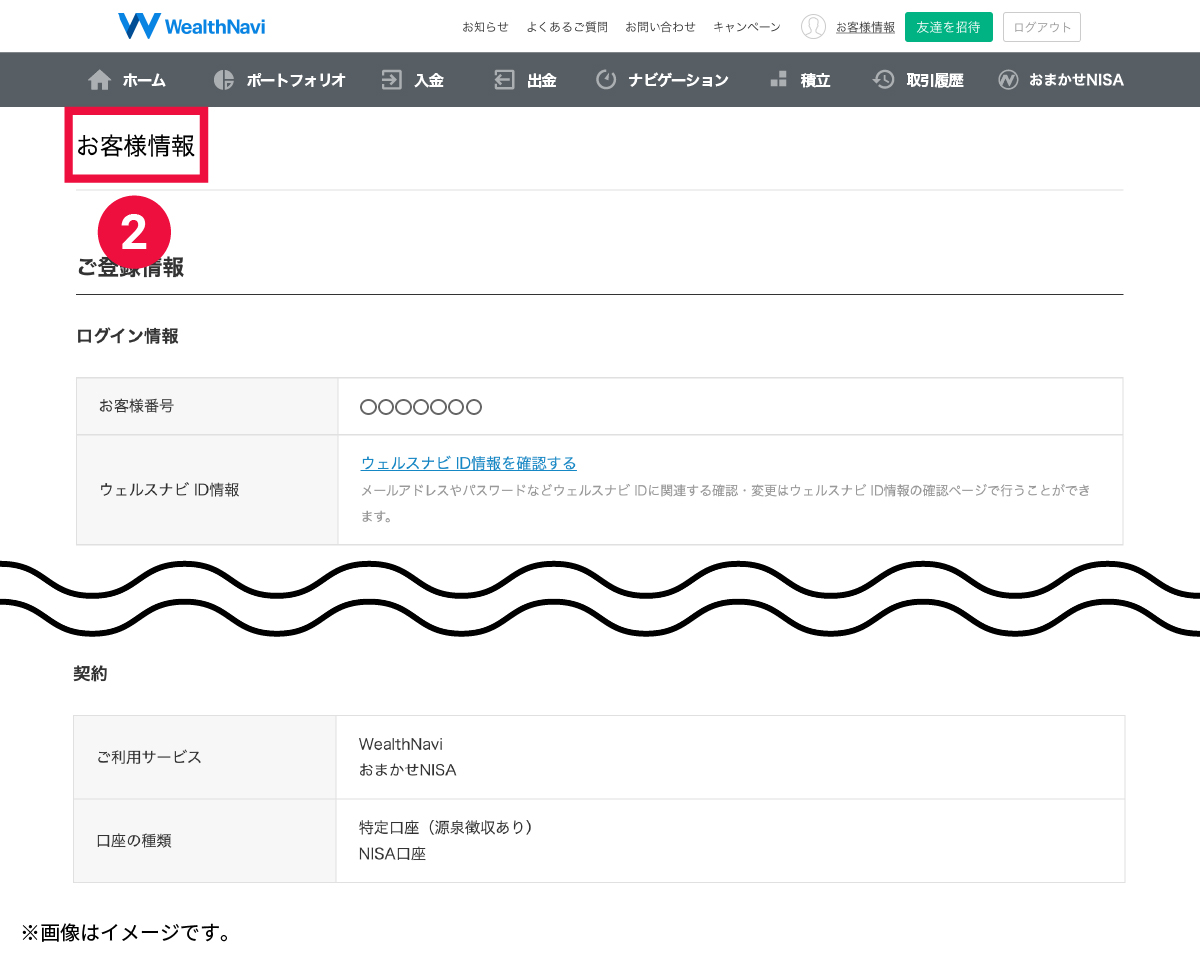The width and height of the screenshot is (1200, 960).
Task: Click the お客様番号 value ○○○○○○○
Action: tap(421, 407)
